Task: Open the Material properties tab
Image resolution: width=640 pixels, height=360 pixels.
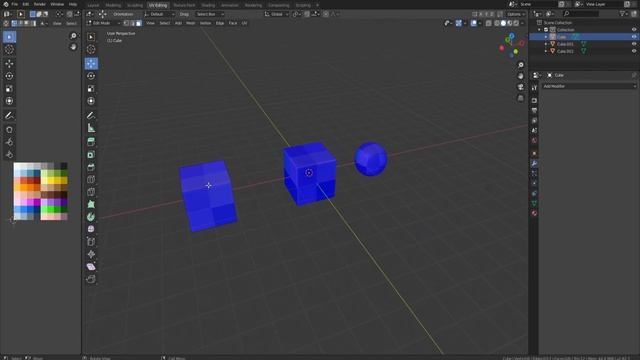Action: 534,213
